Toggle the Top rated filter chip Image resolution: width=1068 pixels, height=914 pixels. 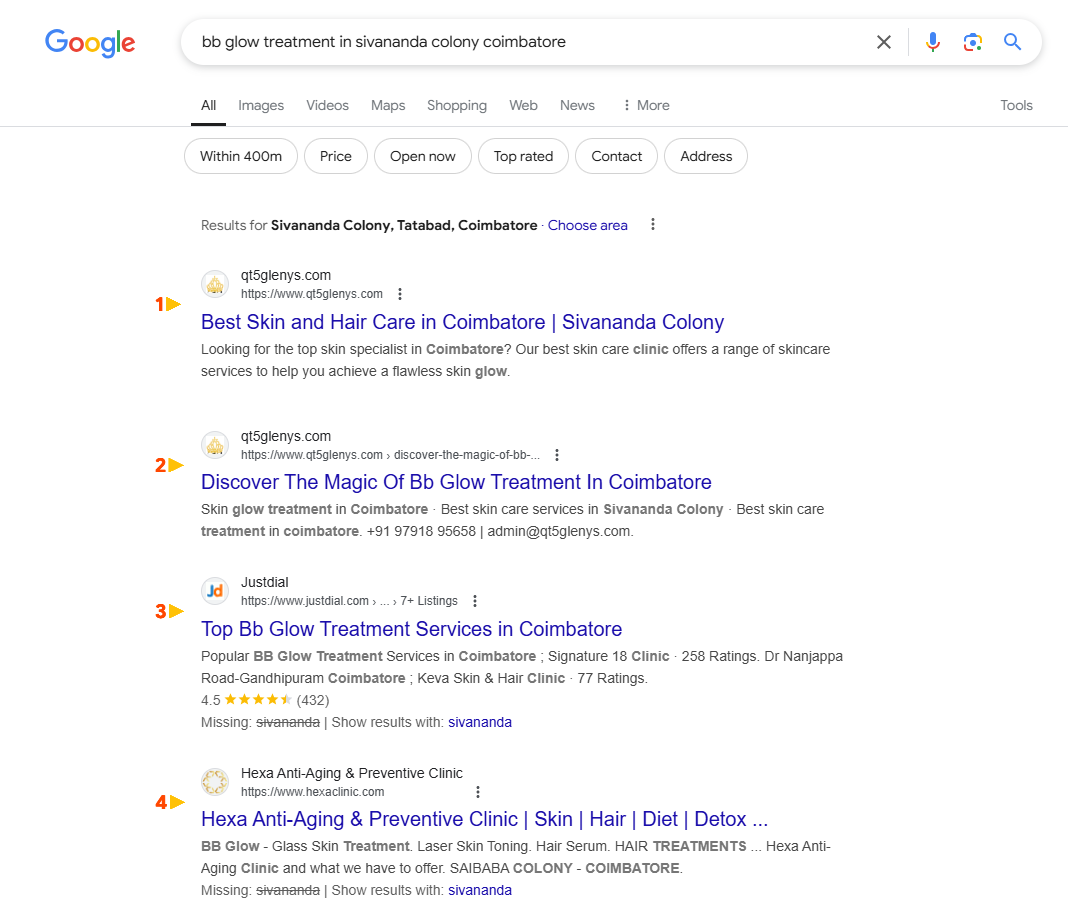pos(523,156)
